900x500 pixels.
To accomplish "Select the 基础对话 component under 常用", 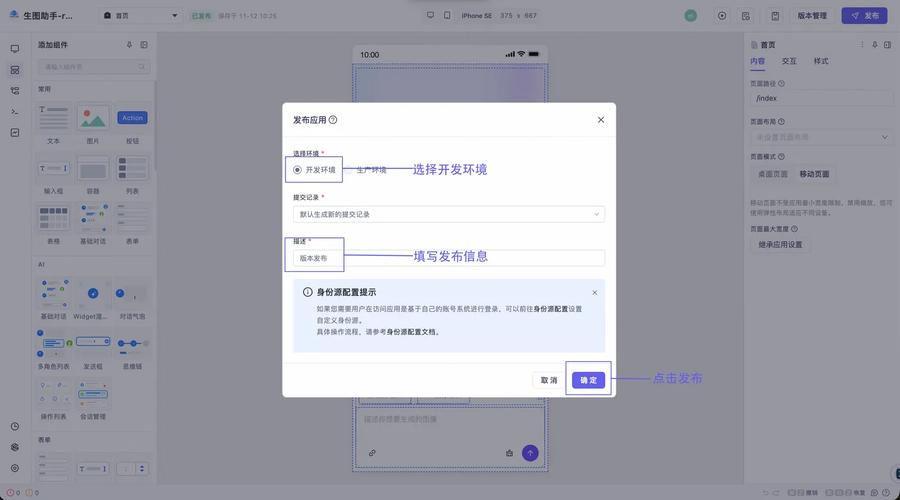I will [x=93, y=224].
